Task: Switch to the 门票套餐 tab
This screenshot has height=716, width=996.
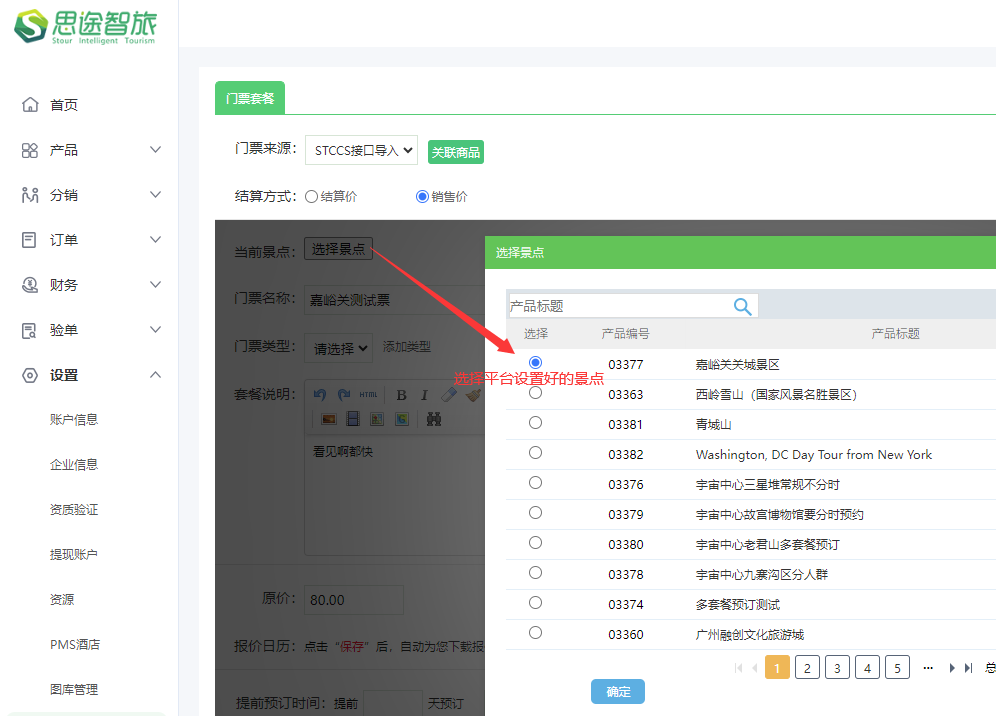Action: (x=250, y=98)
